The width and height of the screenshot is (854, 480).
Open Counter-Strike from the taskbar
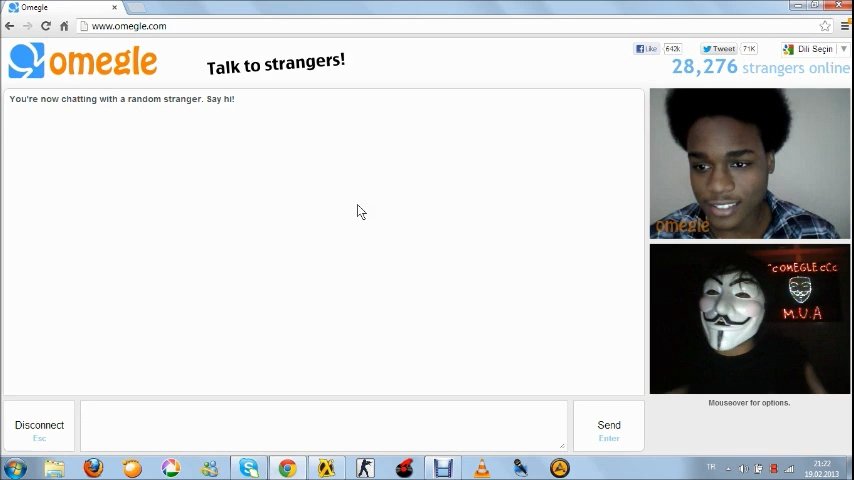click(365, 468)
